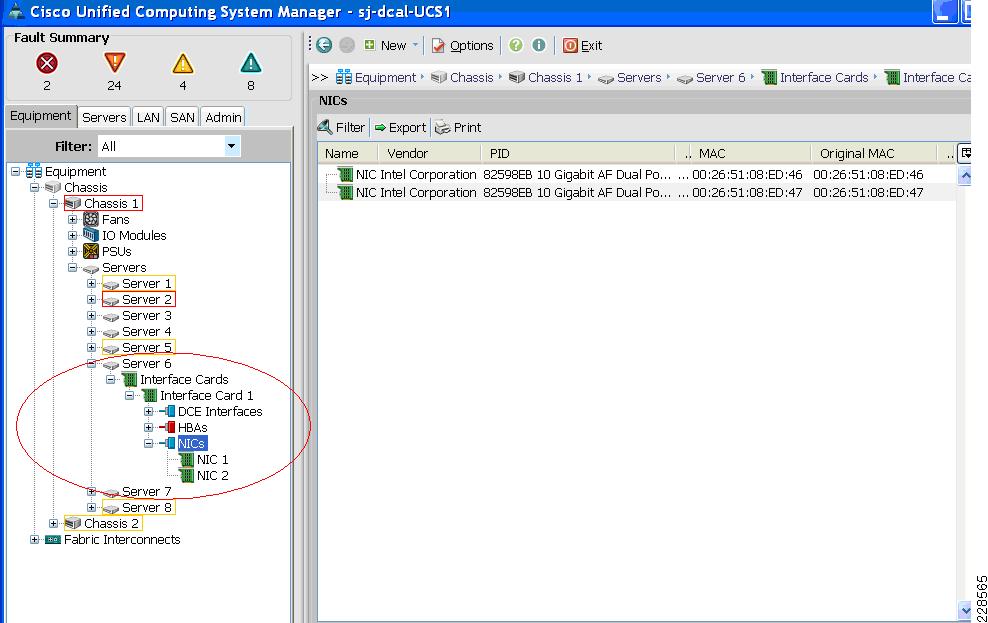988x623 pixels.
Task: Select the IO Modules icon in tree
Action: coord(91,235)
